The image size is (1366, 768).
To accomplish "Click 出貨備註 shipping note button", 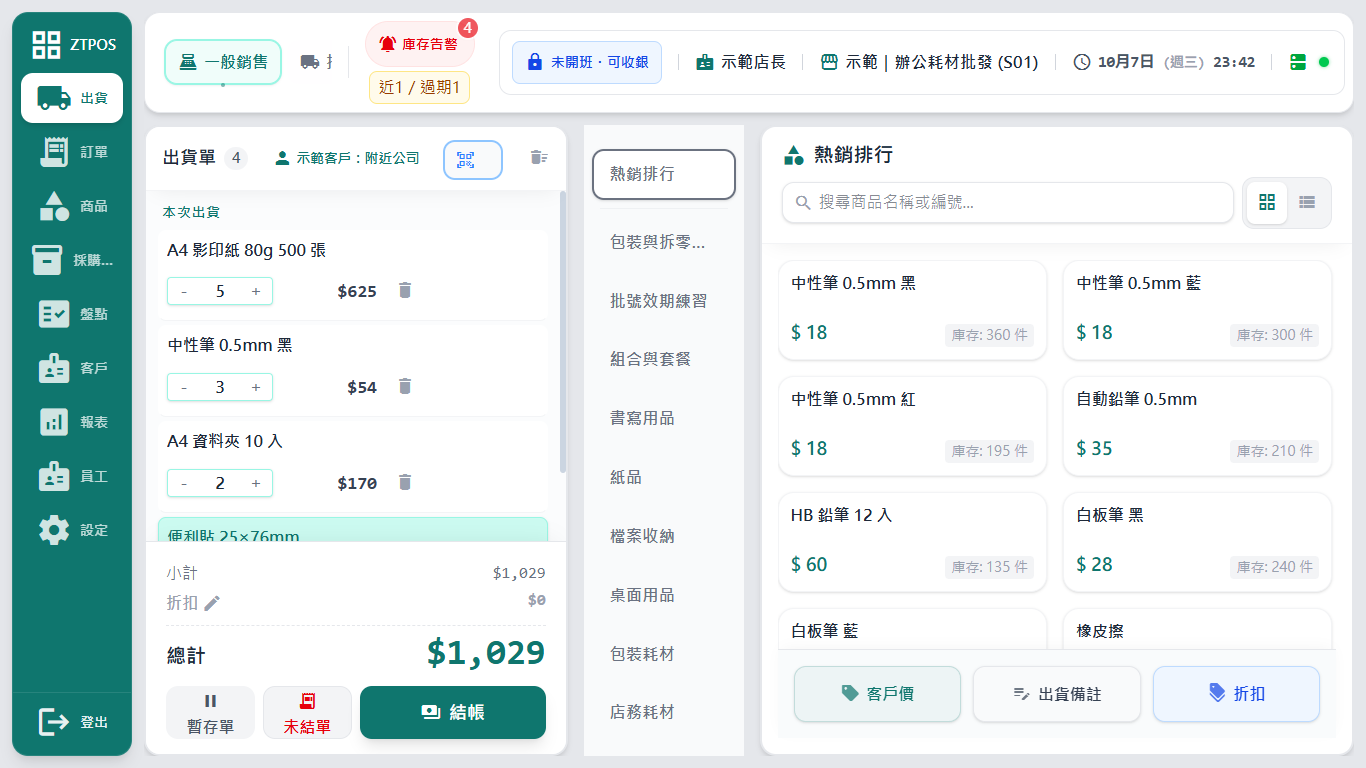I will (1057, 694).
